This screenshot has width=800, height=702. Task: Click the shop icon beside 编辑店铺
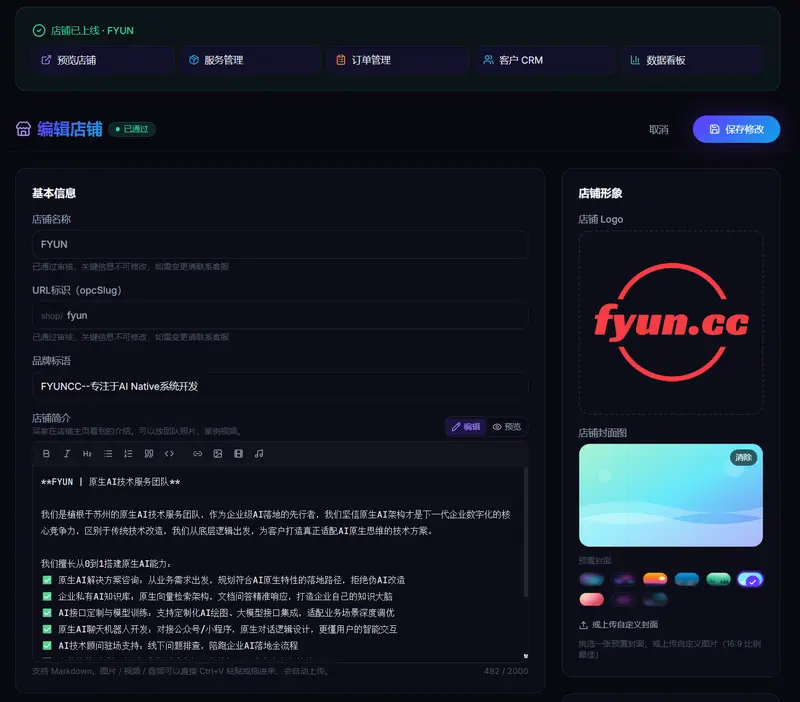point(23,129)
